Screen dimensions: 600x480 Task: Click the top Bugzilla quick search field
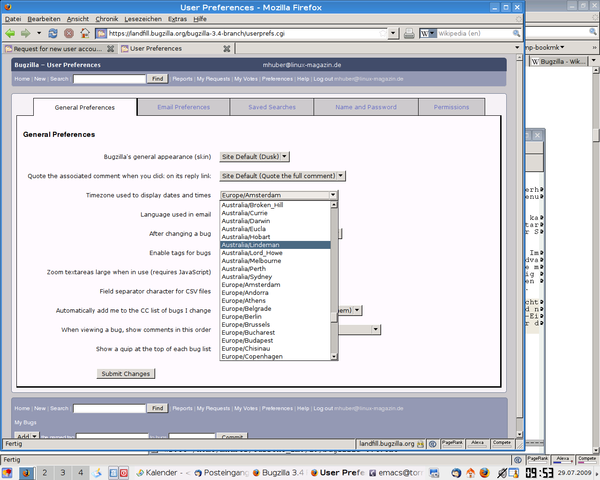click(x=109, y=79)
